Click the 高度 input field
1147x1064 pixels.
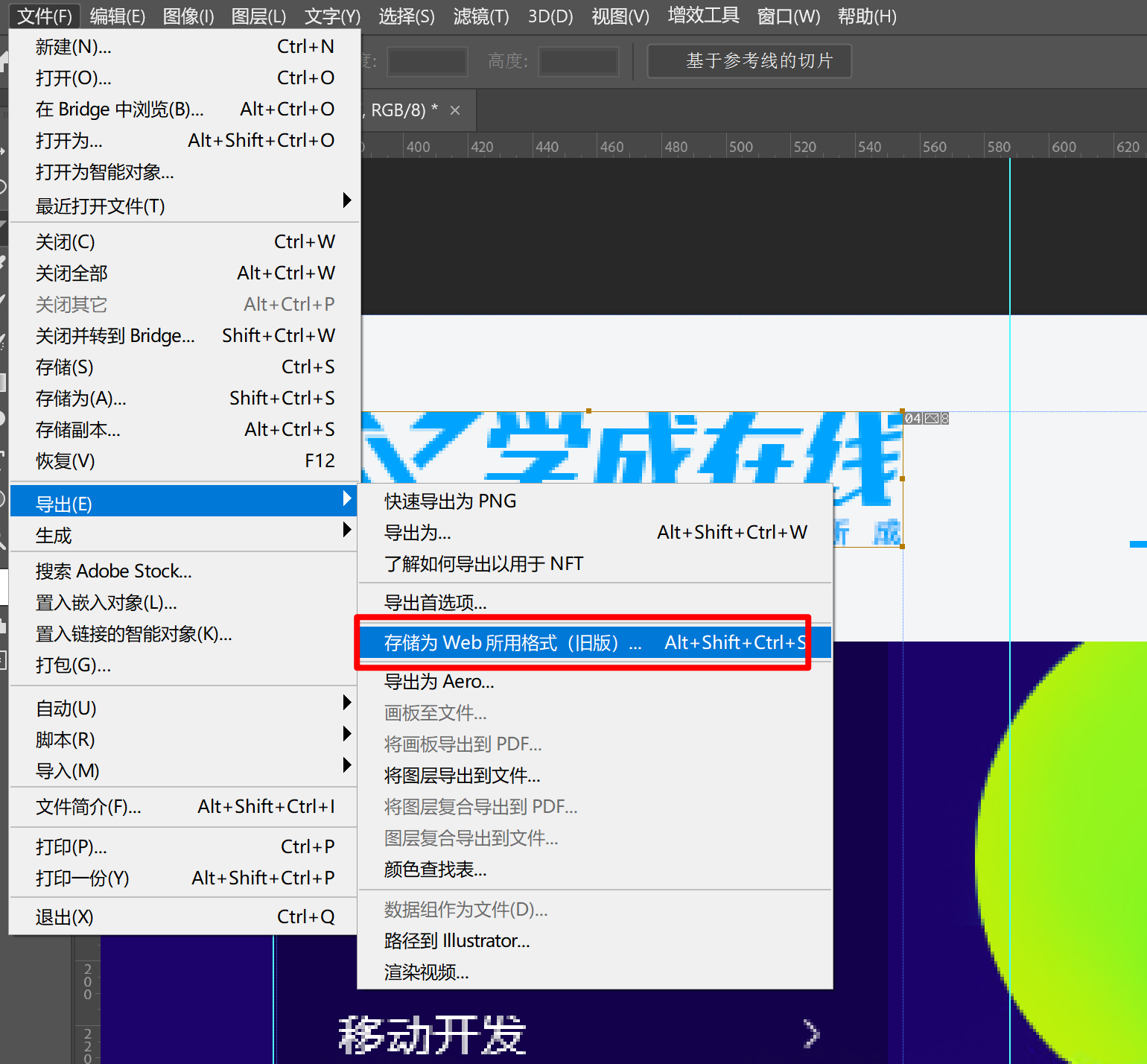[x=579, y=61]
